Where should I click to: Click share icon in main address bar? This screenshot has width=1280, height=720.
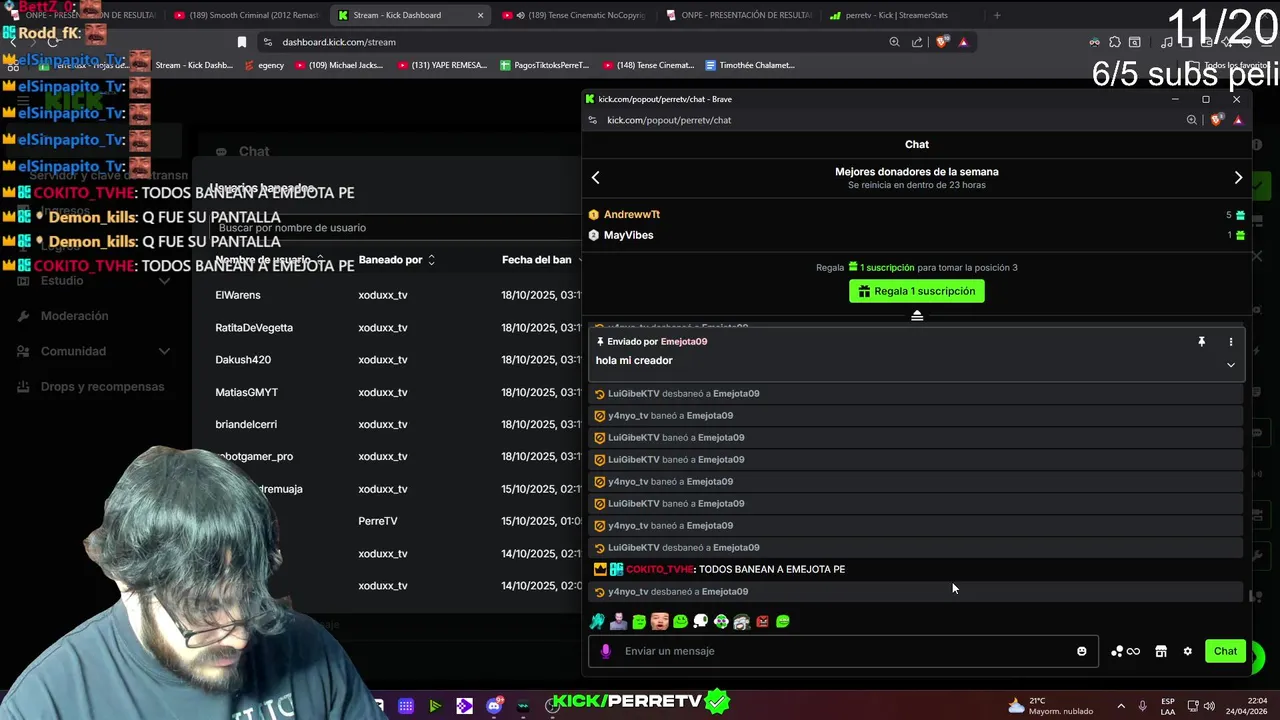tap(917, 42)
